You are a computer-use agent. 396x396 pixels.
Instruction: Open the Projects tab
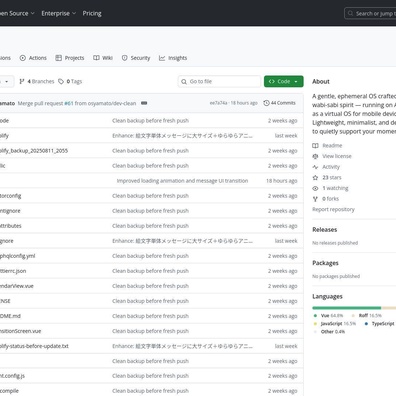(x=70, y=58)
